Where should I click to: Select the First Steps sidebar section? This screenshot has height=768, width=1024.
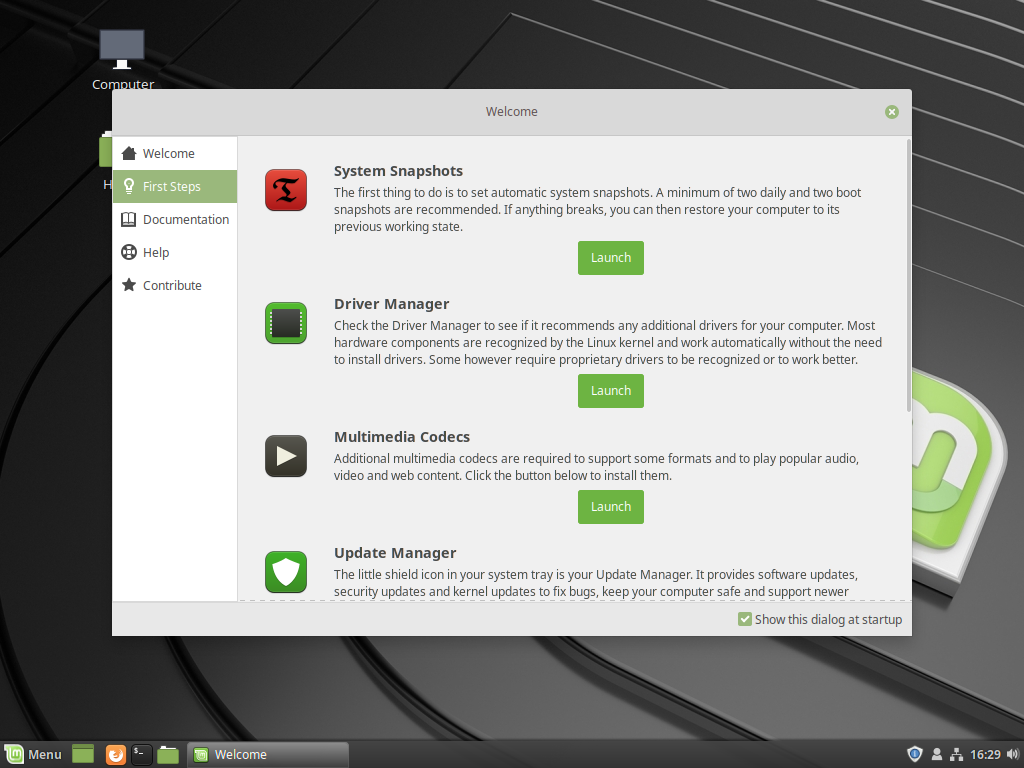(x=175, y=186)
